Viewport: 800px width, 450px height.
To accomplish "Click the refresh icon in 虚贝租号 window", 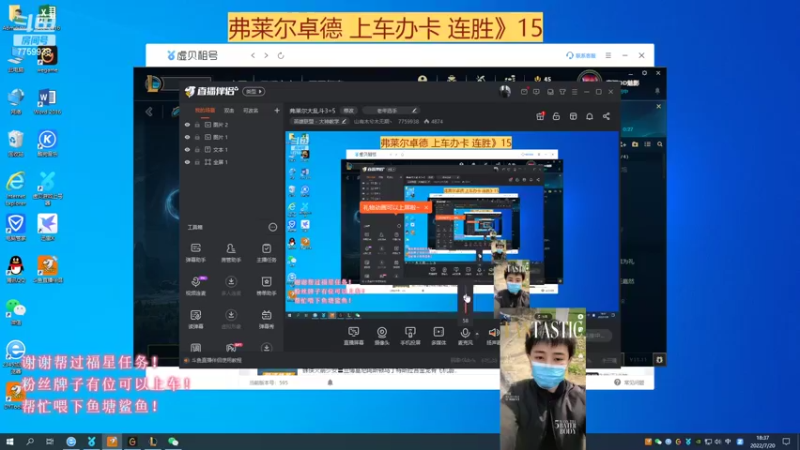I will click(x=281, y=55).
